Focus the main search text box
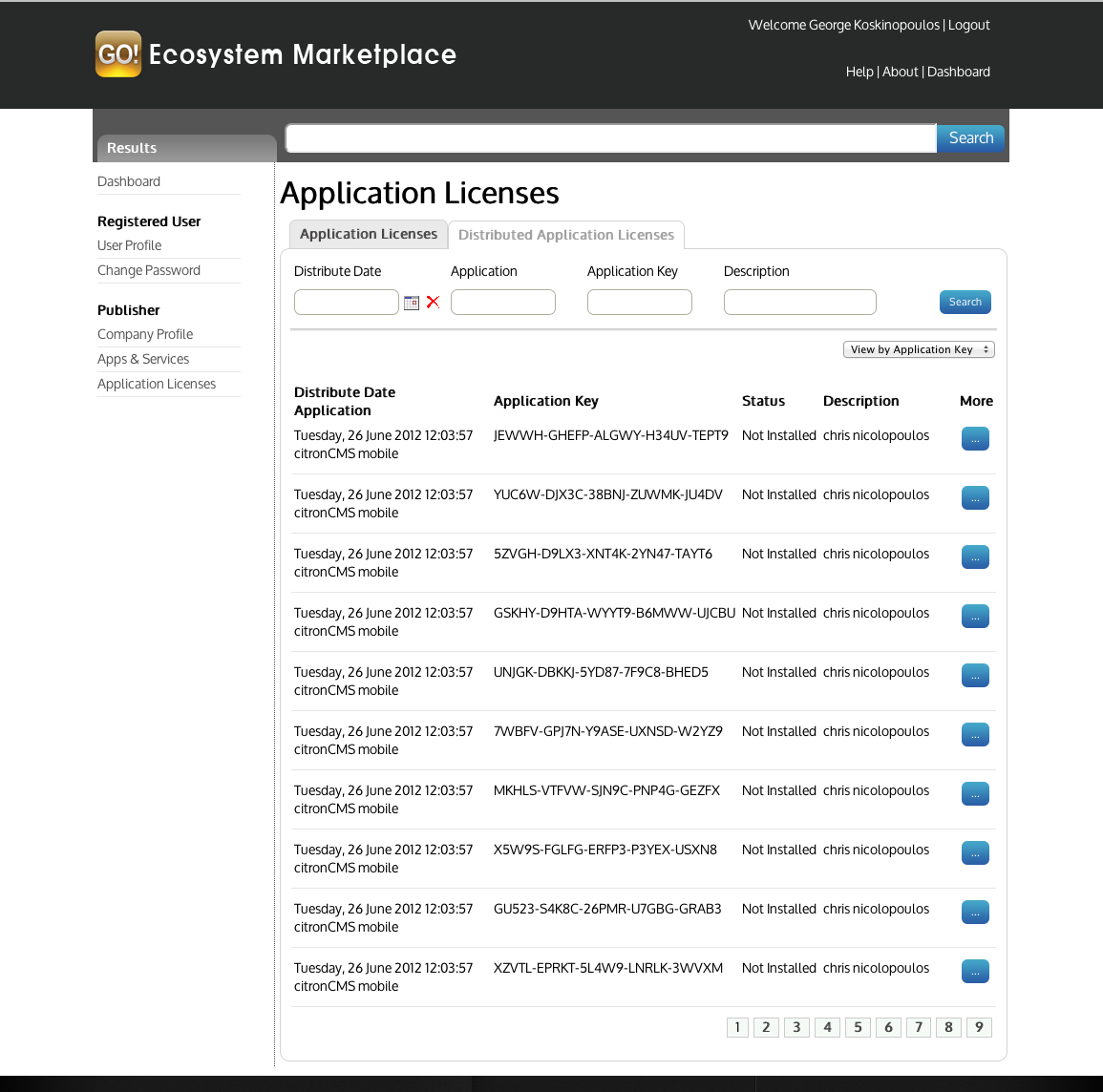Screen dimensions: 1103x1092 pos(610,137)
